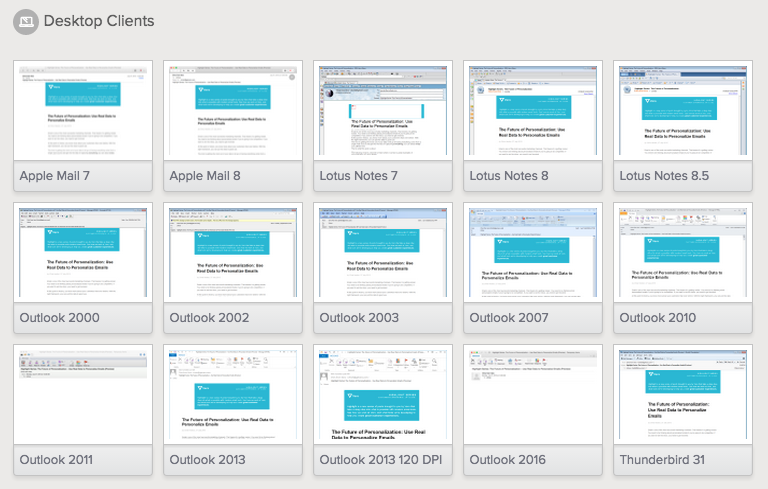Select the Outlook 2000 preview thumbnail
This screenshot has width=768, height=489.
coord(83,253)
